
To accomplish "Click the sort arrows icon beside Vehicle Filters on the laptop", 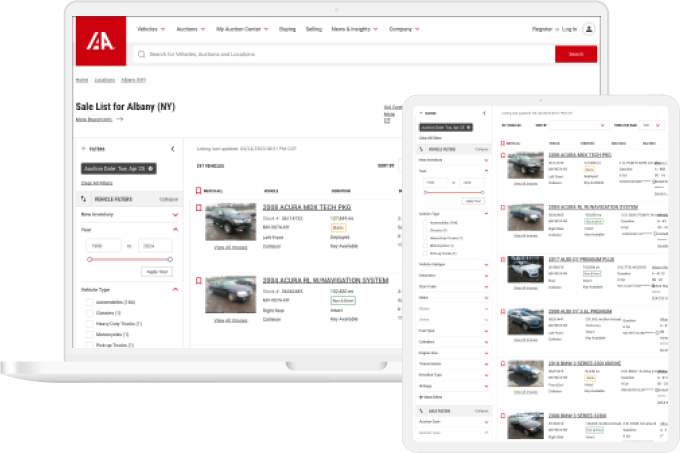I will [83, 199].
